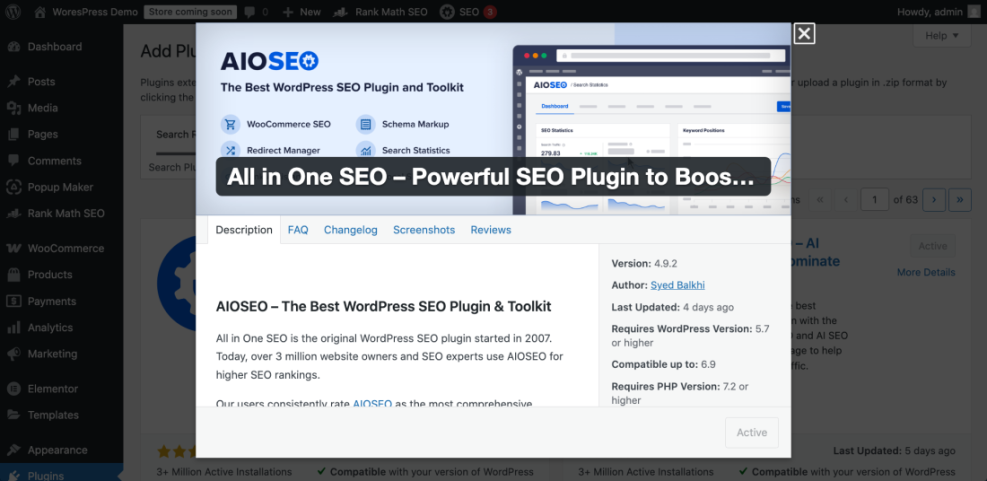Click the Active button in modal footer

pos(752,433)
